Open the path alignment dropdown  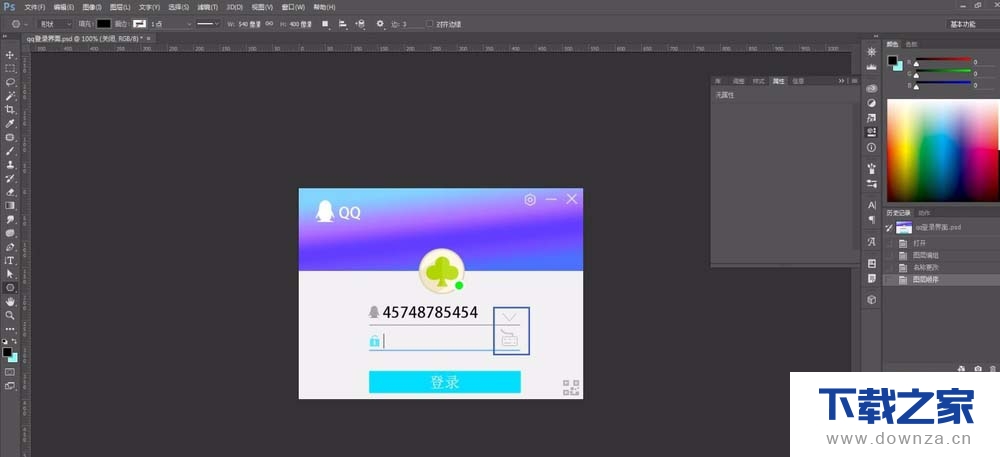click(x=342, y=24)
